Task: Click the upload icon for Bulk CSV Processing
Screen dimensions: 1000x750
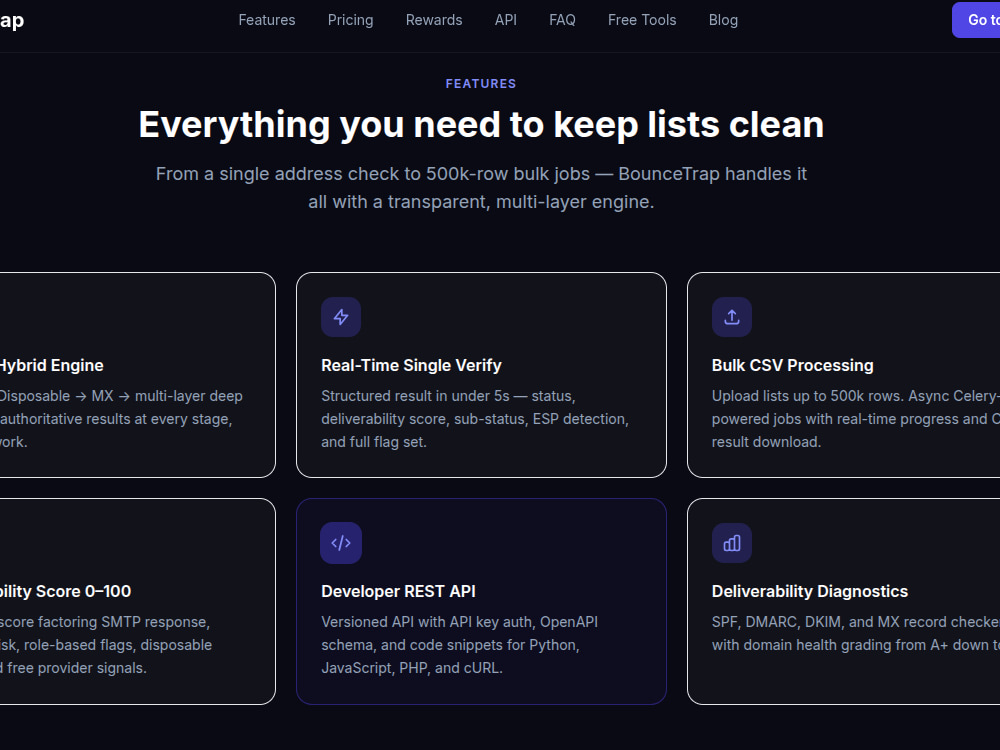Action: click(732, 317)
